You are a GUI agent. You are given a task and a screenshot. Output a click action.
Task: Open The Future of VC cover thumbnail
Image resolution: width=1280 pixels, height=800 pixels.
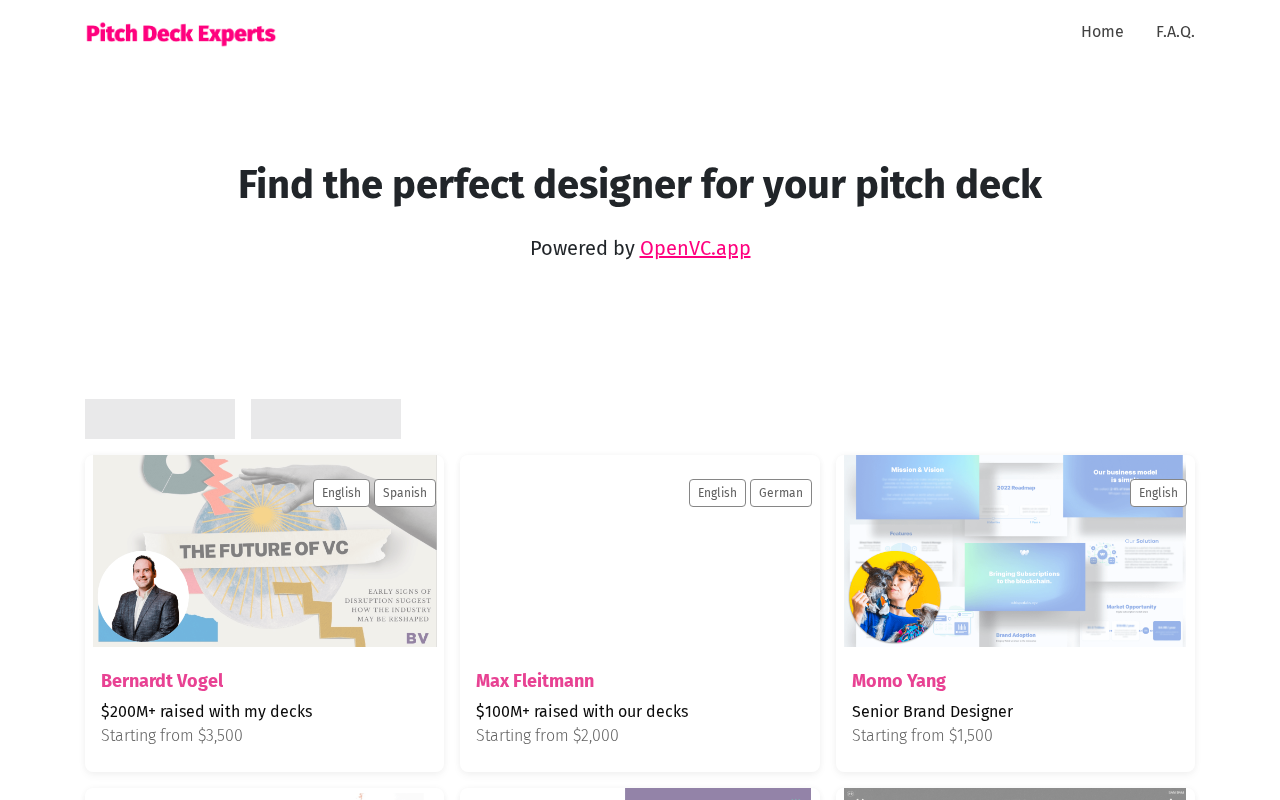point(265,551)
